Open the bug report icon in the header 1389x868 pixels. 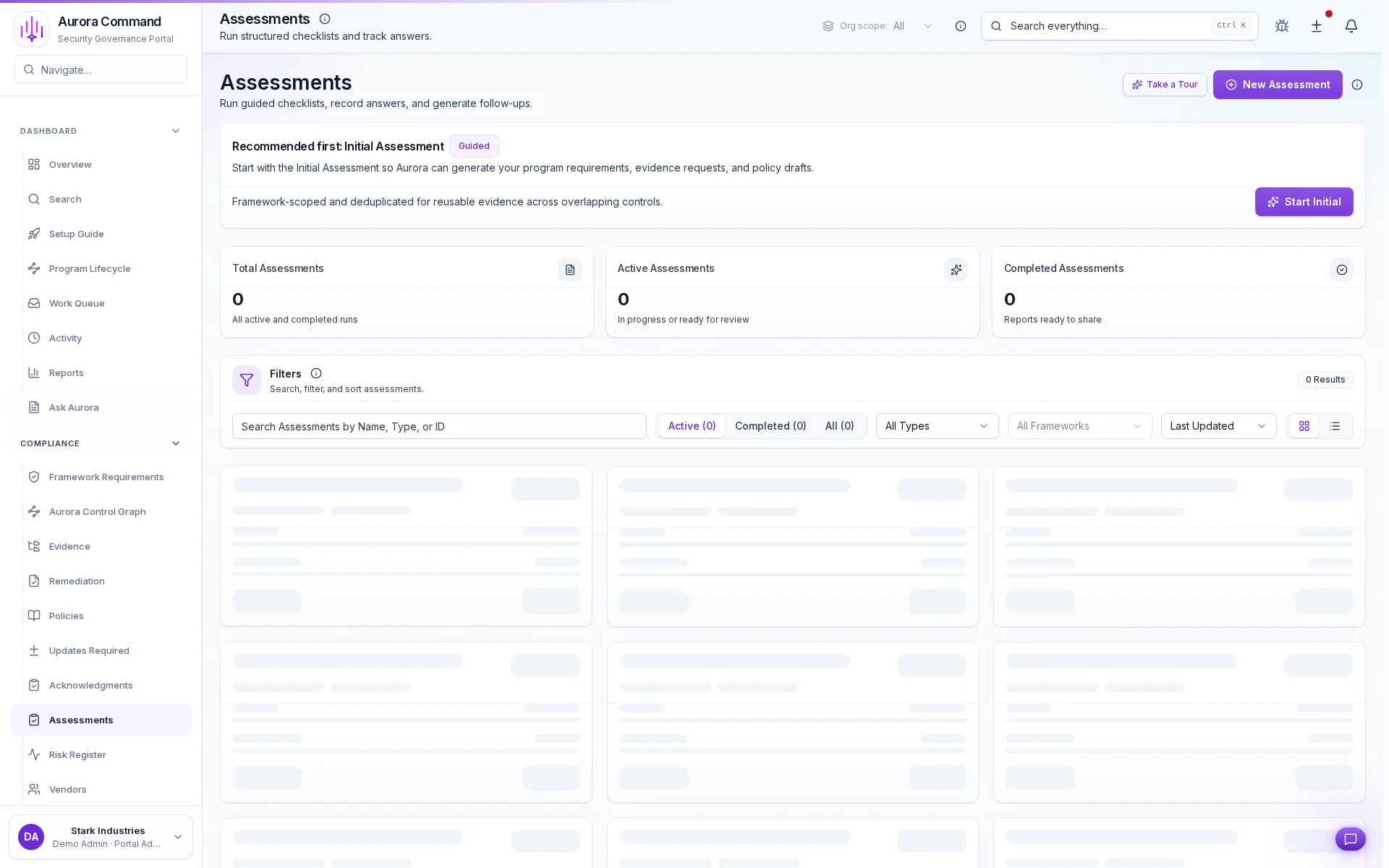point(1281,26)
